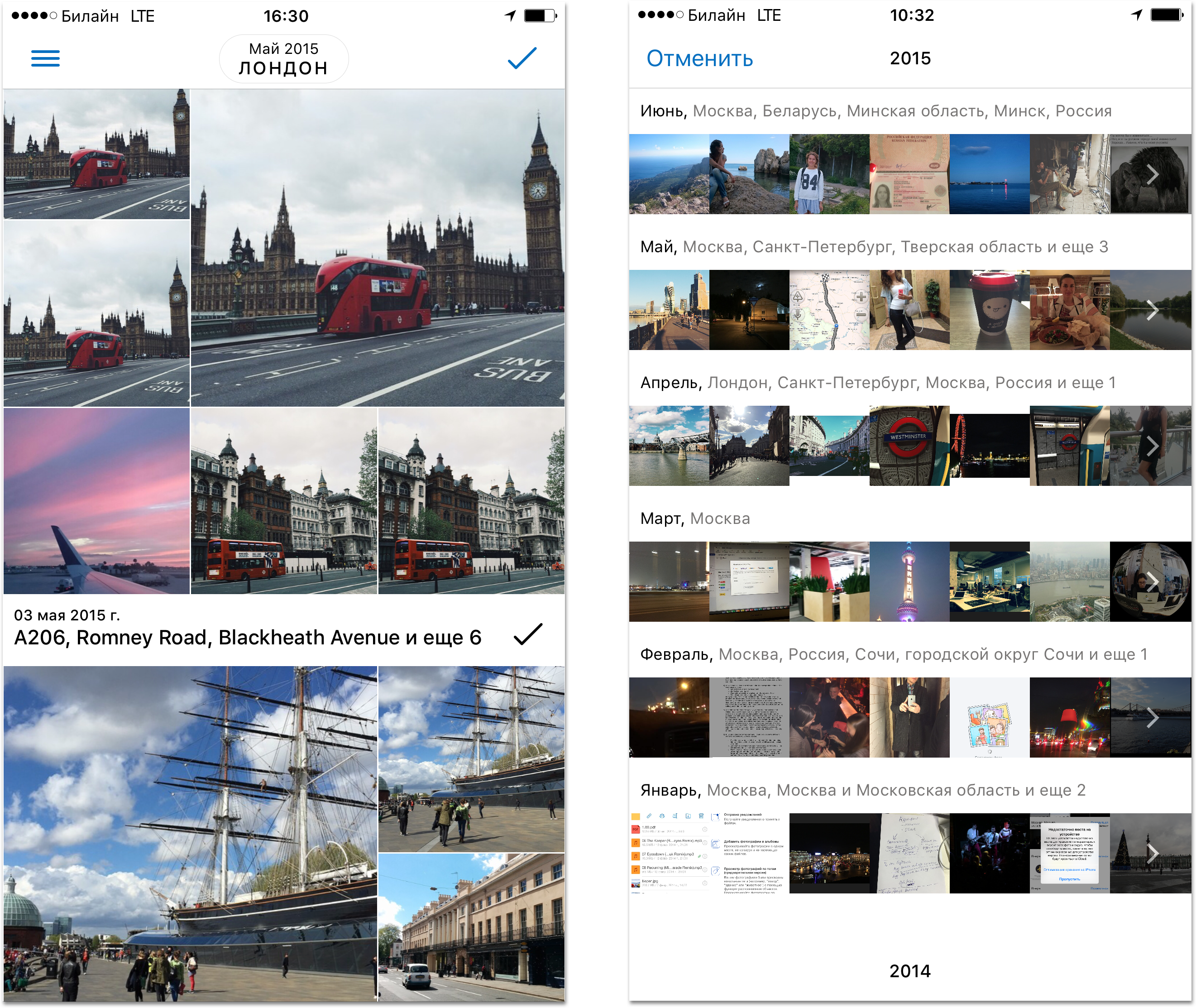This screenshot has height=1008, width=1196.
Task: Select the pink sunset airplane wing photo
Action: tap(96, 500)
